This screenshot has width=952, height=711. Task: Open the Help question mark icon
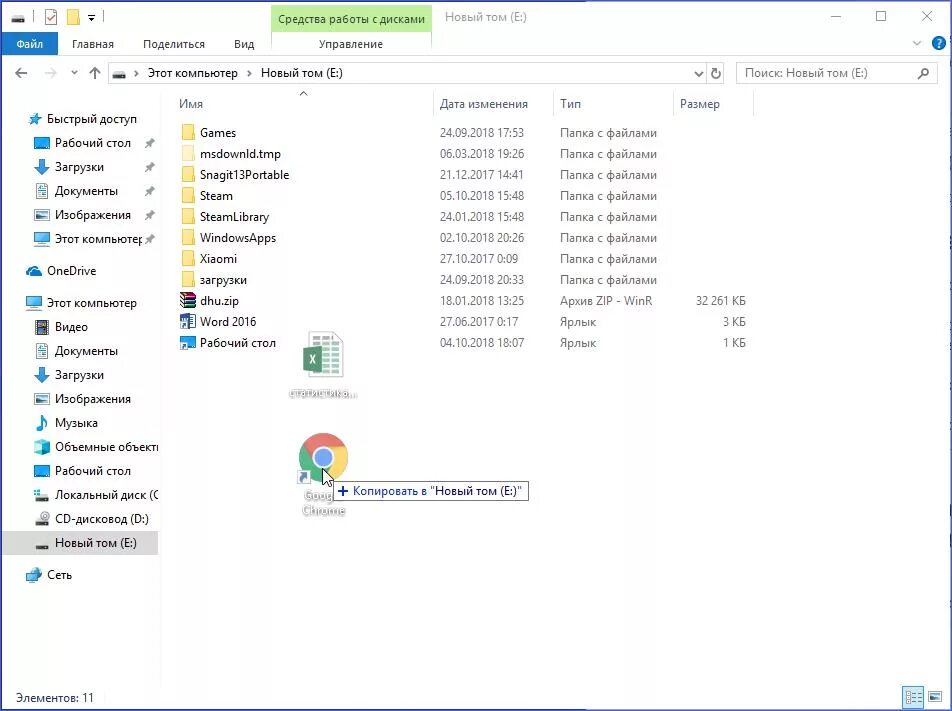(939, 43)
